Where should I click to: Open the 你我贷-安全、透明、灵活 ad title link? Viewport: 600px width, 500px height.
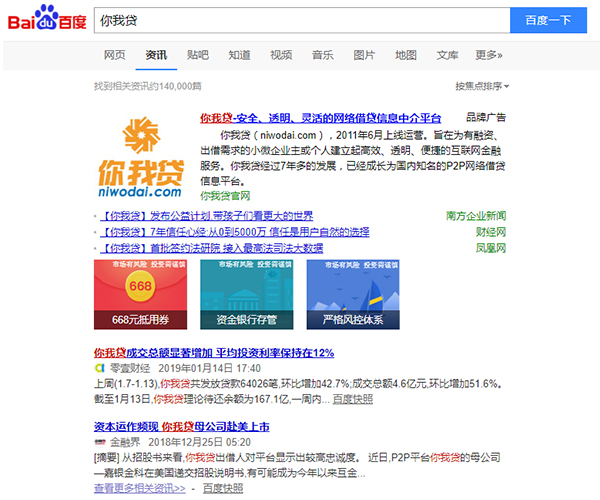pos(321,118)
